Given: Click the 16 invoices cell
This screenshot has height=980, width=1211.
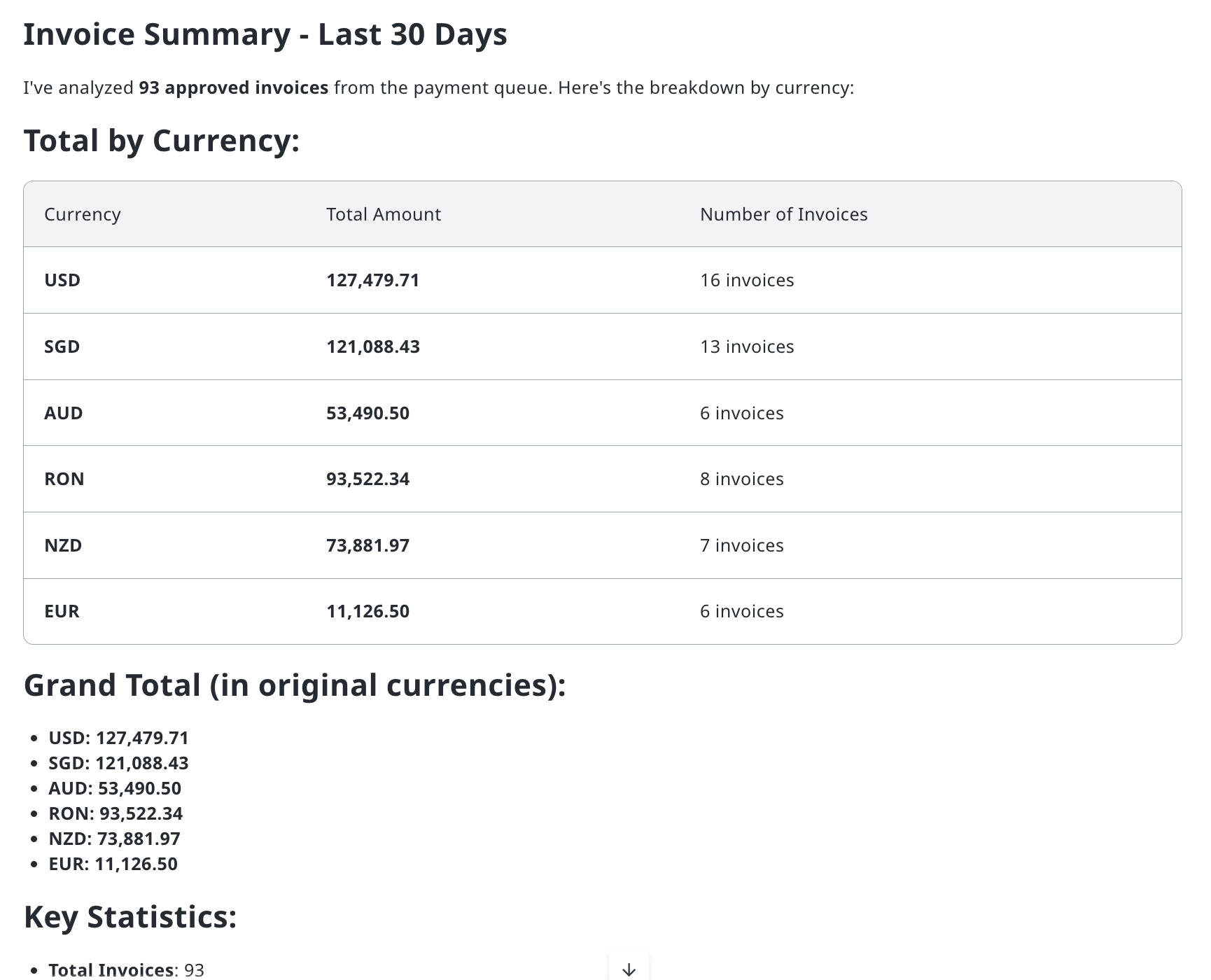Looking at the screenshot, I should click(747, 280).
